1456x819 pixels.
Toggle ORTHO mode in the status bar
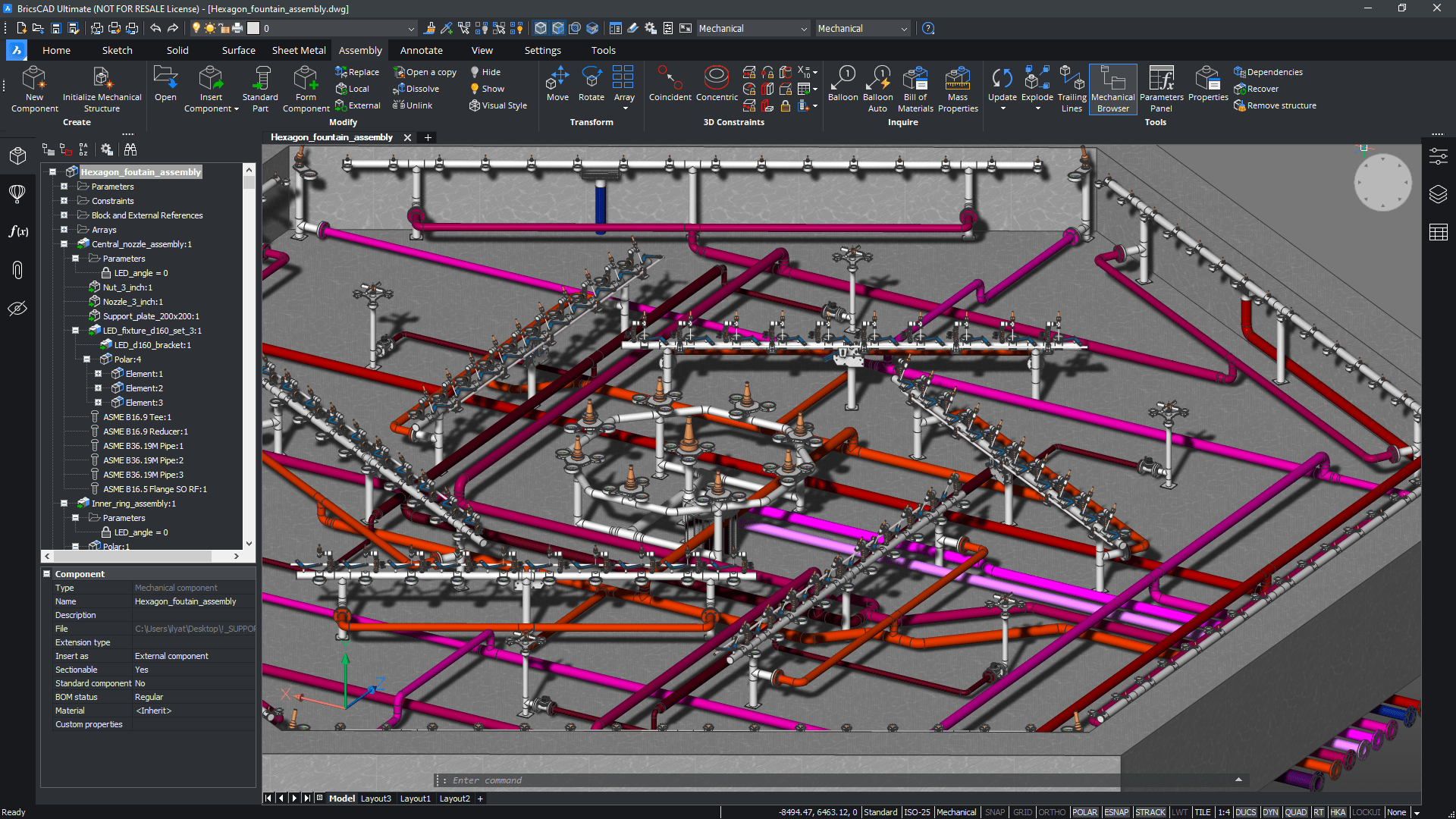1053,811
